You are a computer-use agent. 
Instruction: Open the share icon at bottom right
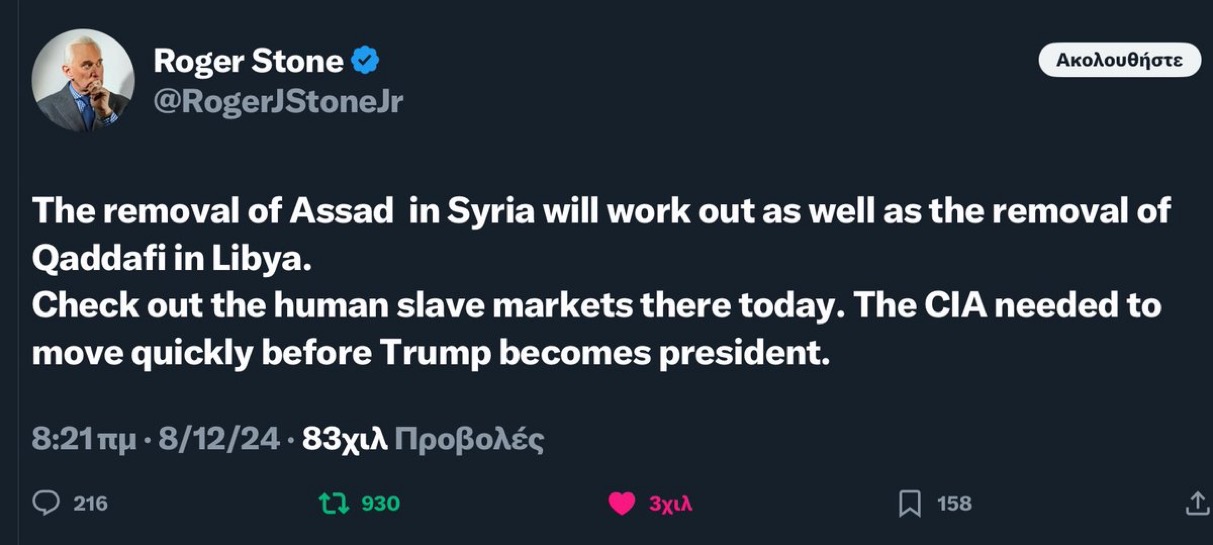[x=1197, y=504]
